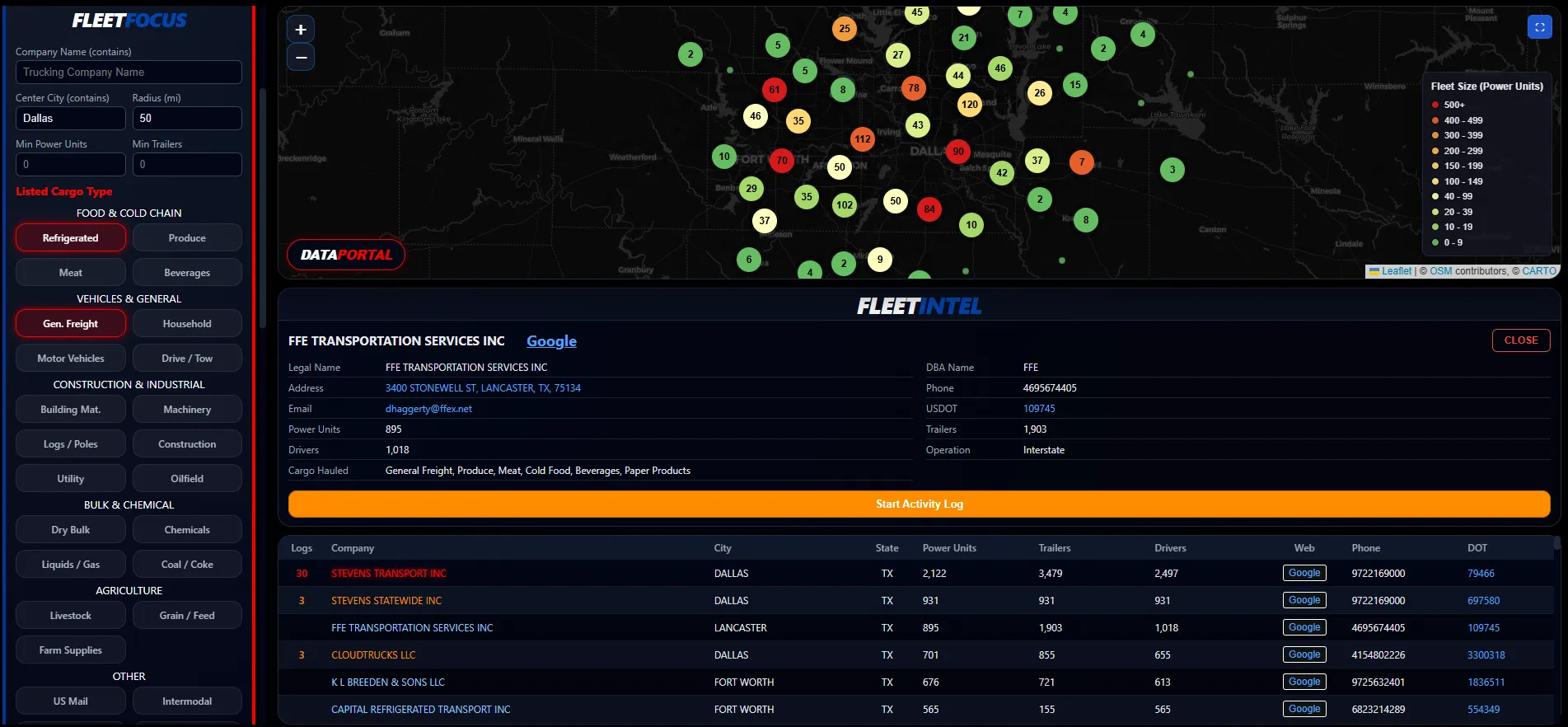Viewport: 1568px width, 727px height.
Task: Click the orange cluster marker 25
Action: tap(845, 28)
